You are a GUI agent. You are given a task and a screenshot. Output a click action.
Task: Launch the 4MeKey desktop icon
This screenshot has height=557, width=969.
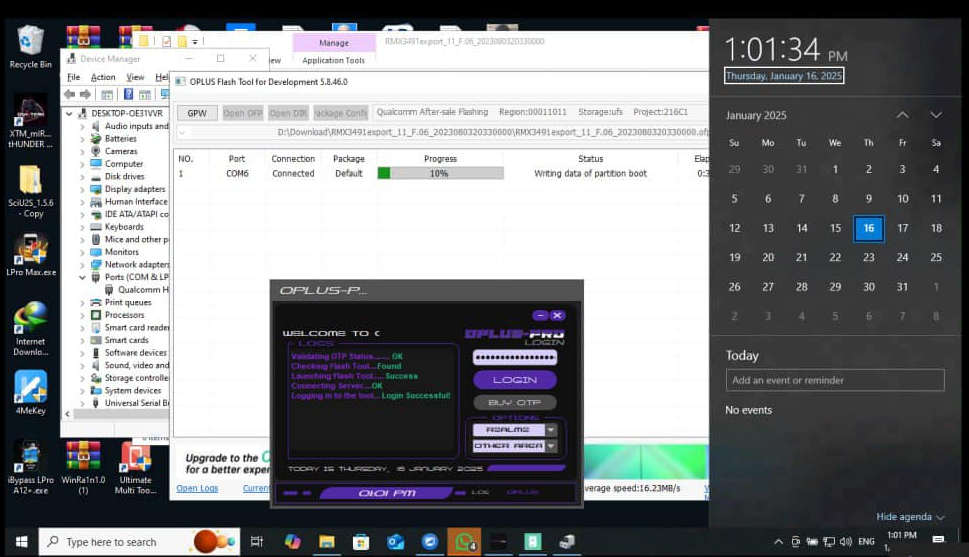click(x=30, y=393)
